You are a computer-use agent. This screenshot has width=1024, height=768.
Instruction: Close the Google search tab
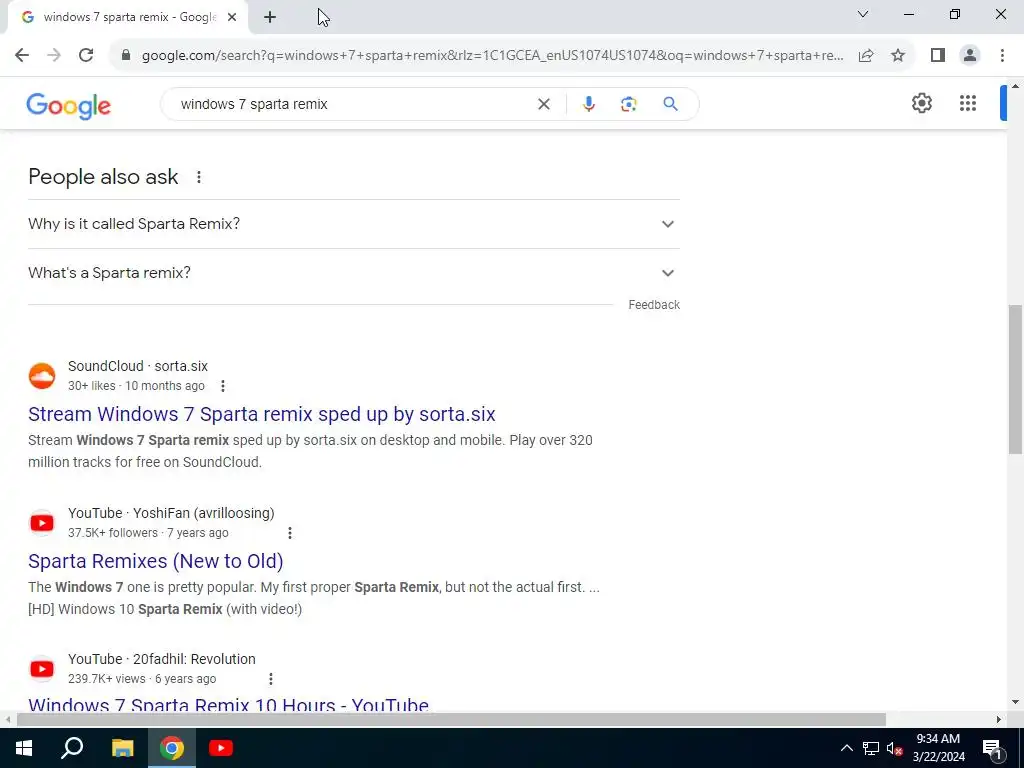(x=232, y=17)
